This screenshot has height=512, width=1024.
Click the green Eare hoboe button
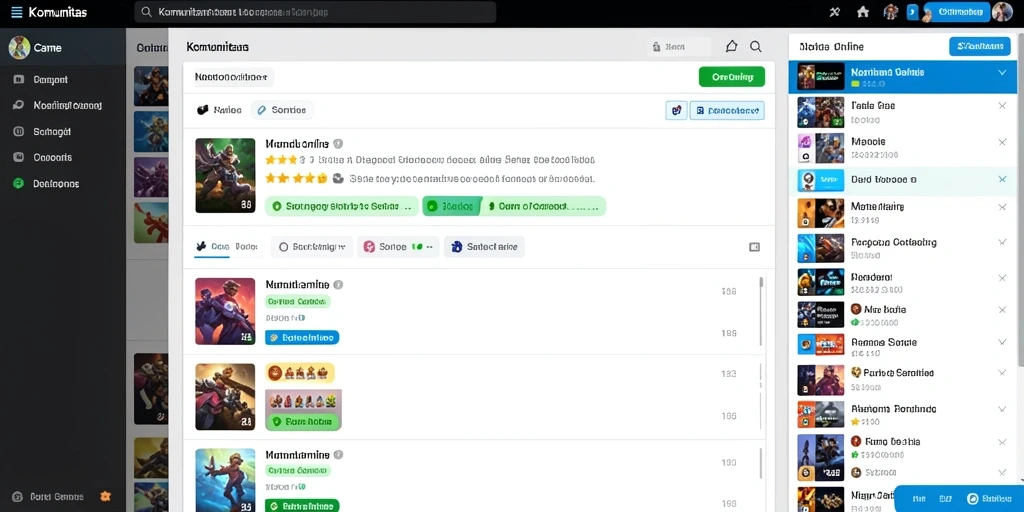click(302, 421)
